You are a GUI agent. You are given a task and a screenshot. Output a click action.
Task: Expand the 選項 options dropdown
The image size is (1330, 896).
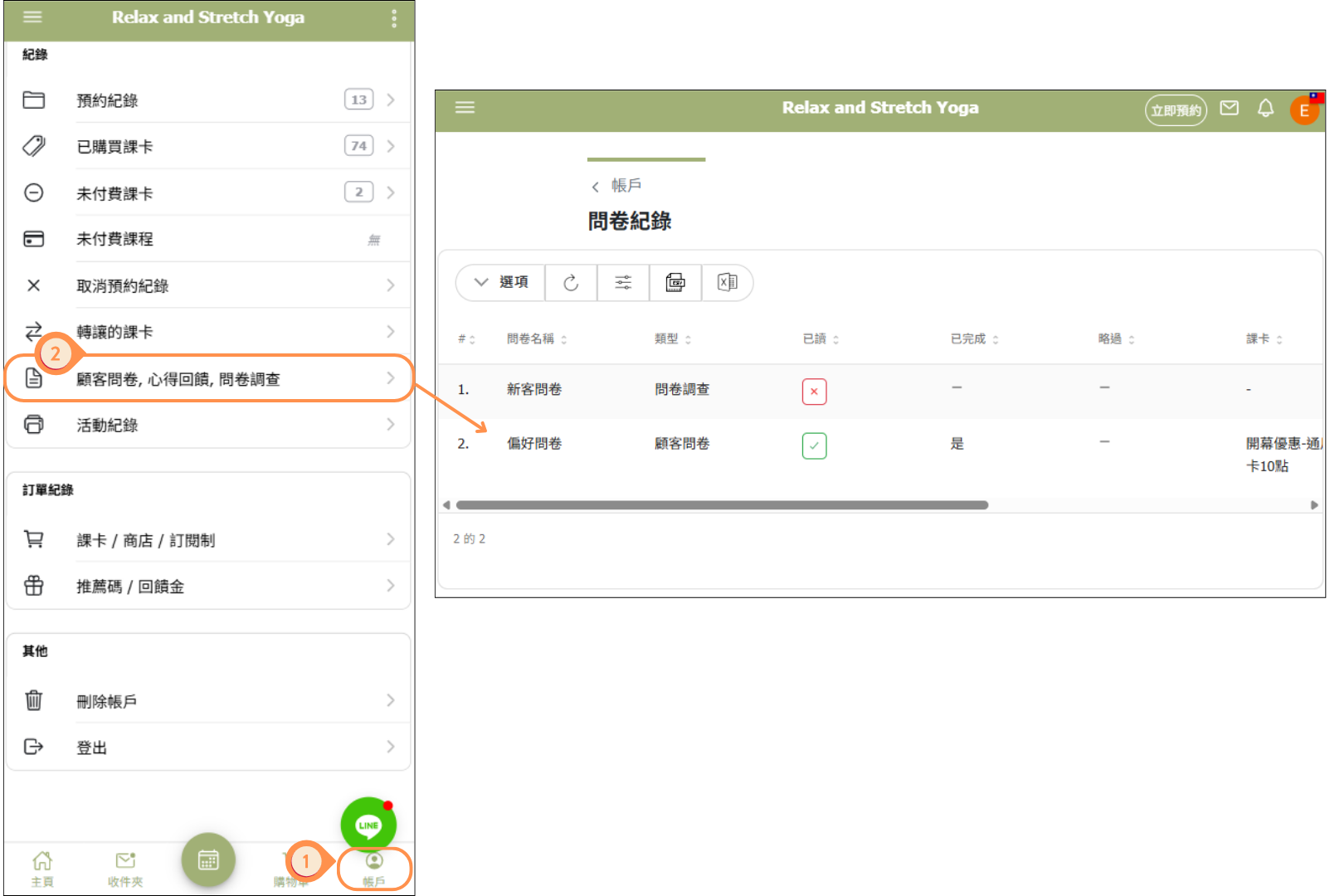tap(501, 283)
